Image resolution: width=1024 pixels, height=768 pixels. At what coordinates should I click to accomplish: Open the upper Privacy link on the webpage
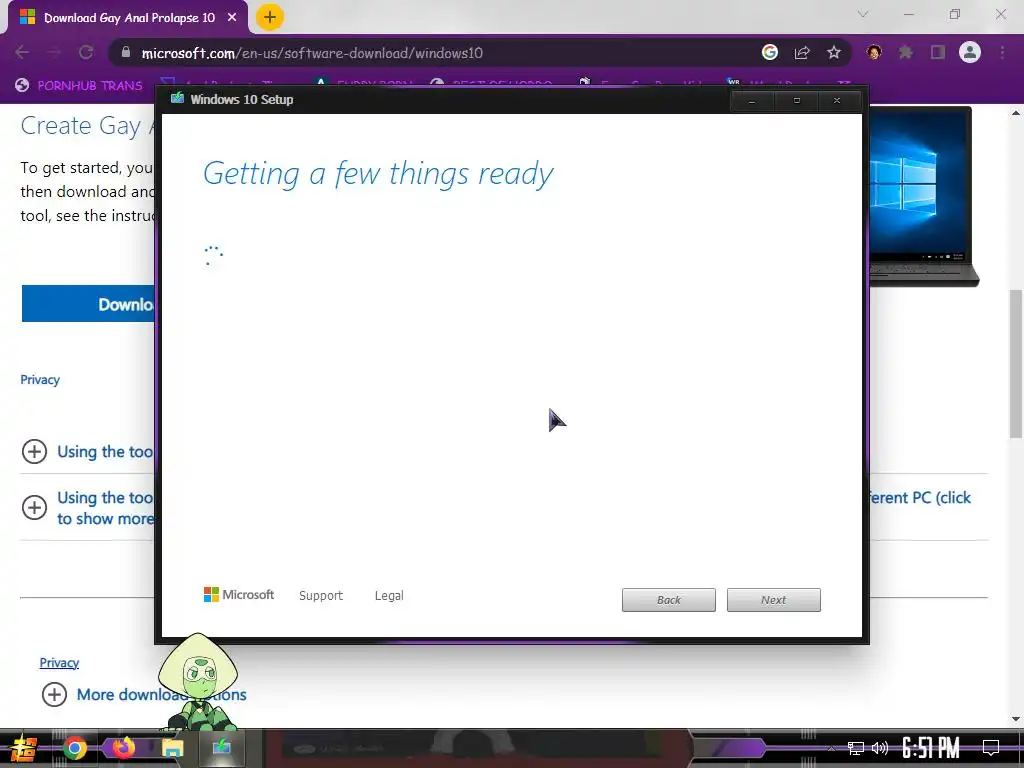tap(40, 379)
